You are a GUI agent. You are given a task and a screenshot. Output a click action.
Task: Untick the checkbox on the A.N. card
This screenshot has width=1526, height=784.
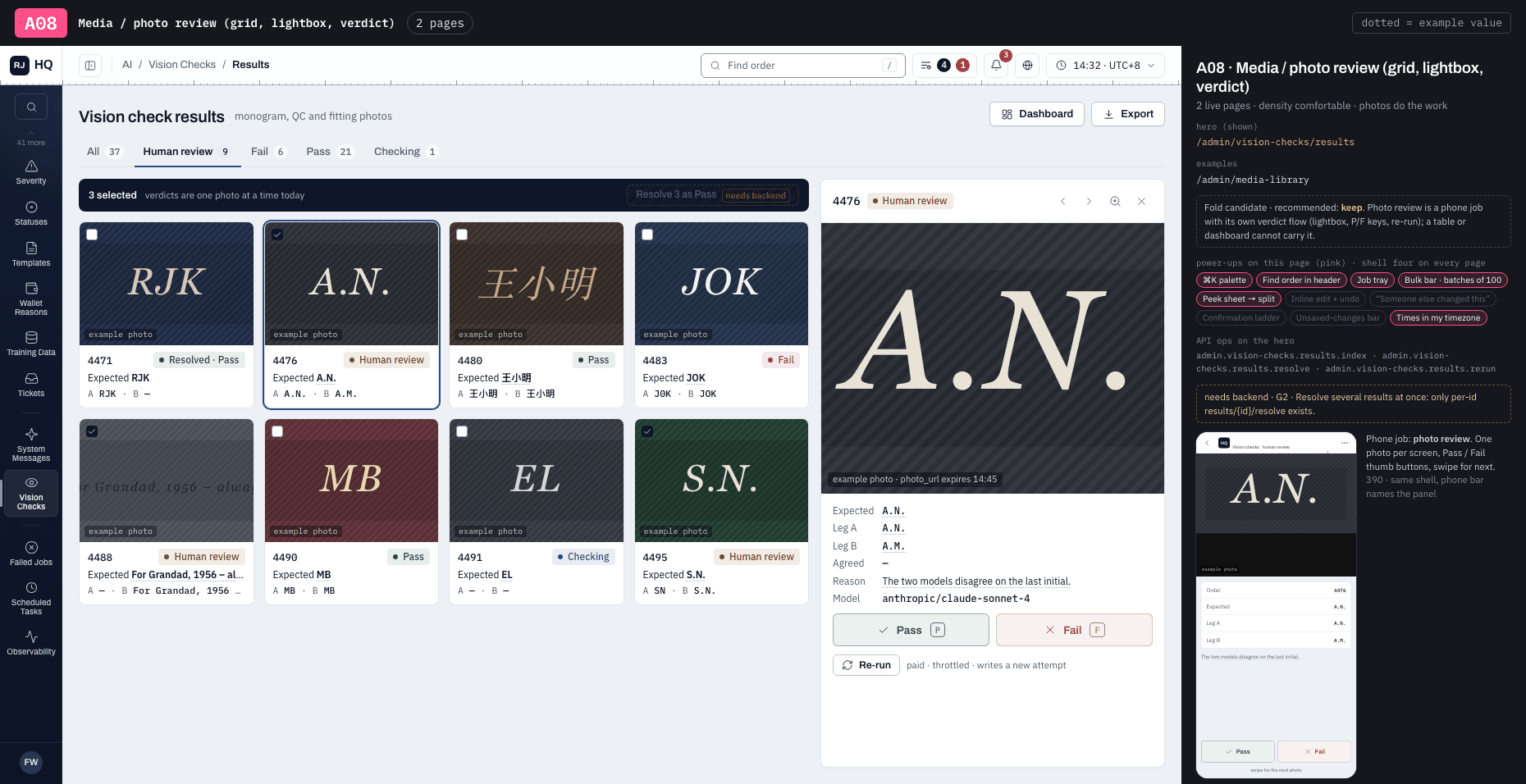(x=277, y=235)
